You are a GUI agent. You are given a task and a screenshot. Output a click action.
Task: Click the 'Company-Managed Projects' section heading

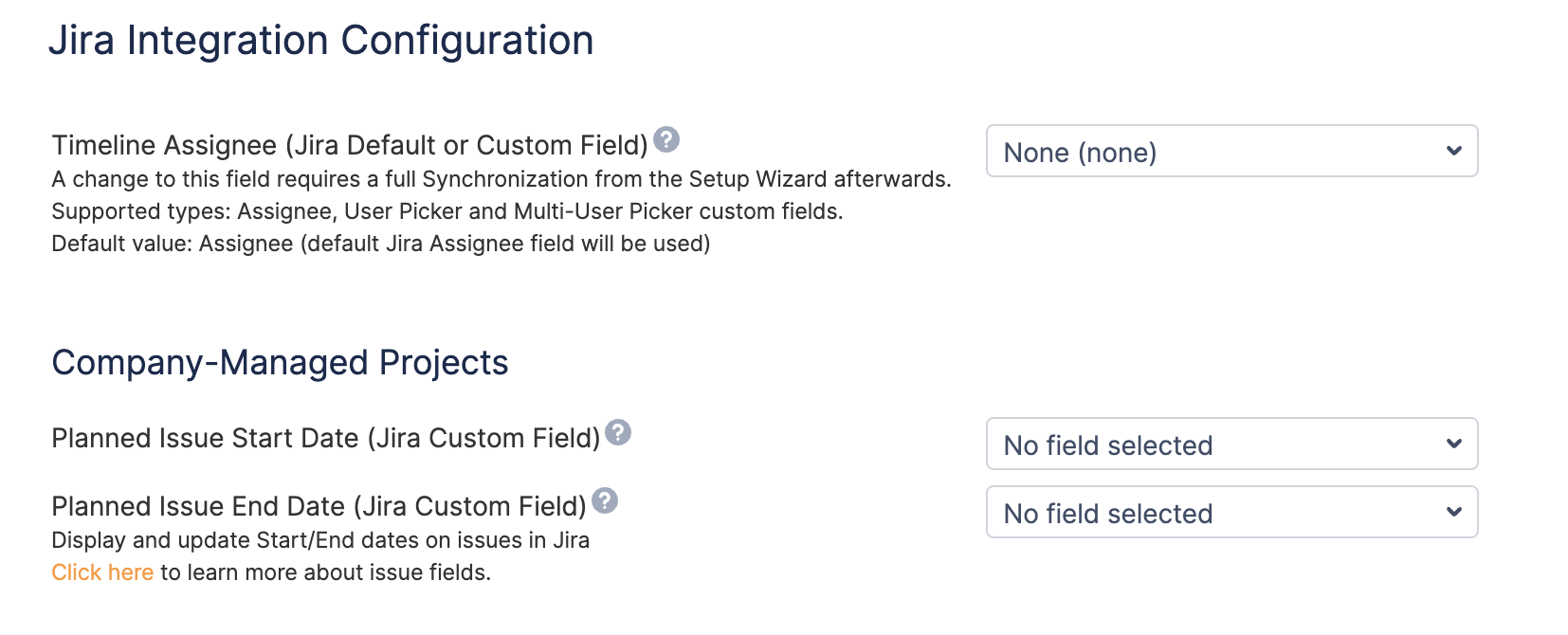[280, 363]
